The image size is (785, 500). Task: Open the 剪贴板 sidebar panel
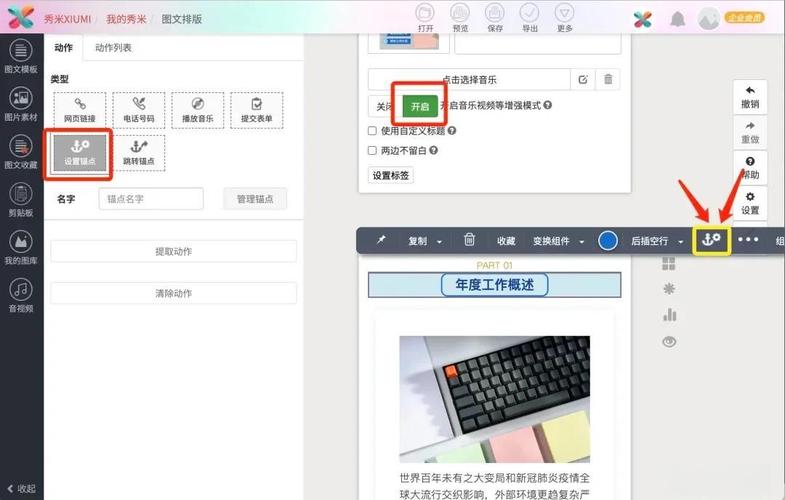[x=21, y=200]
